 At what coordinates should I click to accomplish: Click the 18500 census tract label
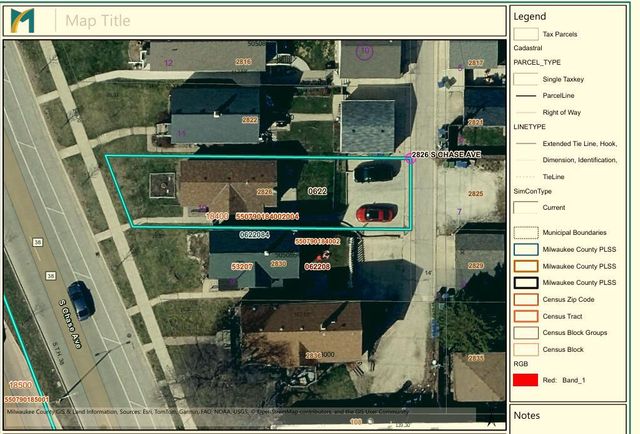20,385
